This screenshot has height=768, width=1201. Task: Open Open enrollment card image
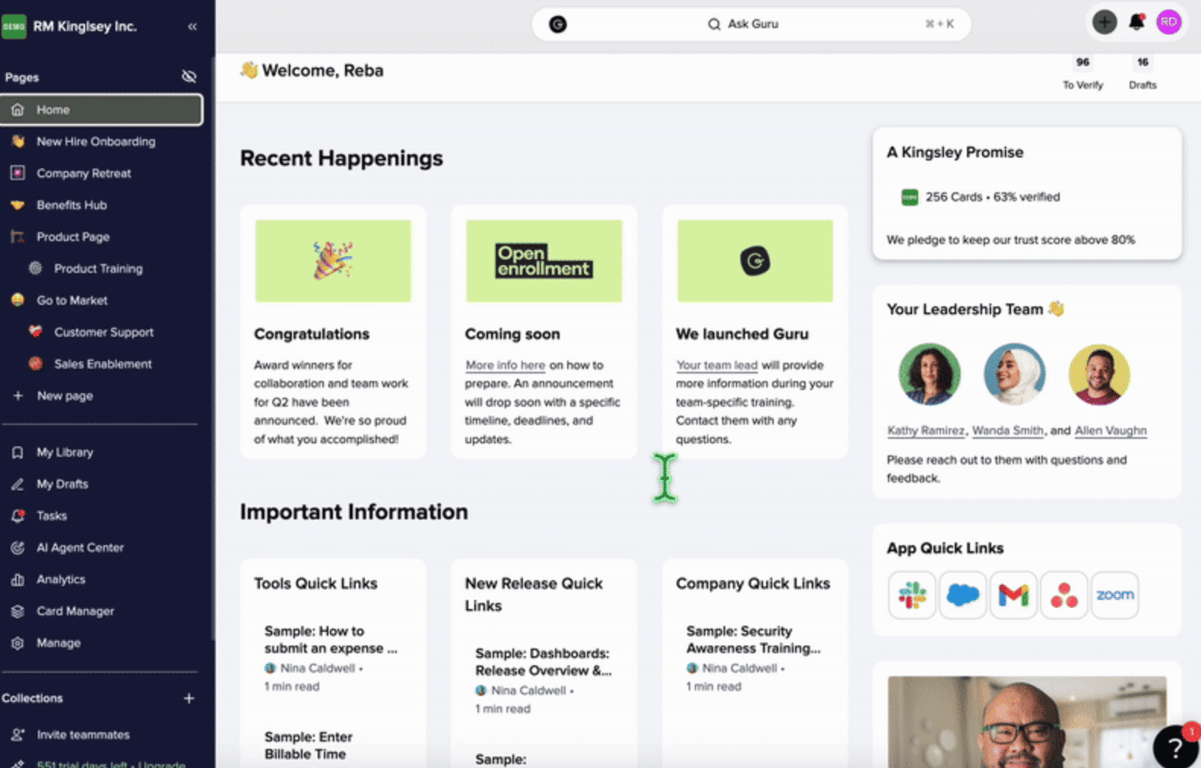coord(544,261)
